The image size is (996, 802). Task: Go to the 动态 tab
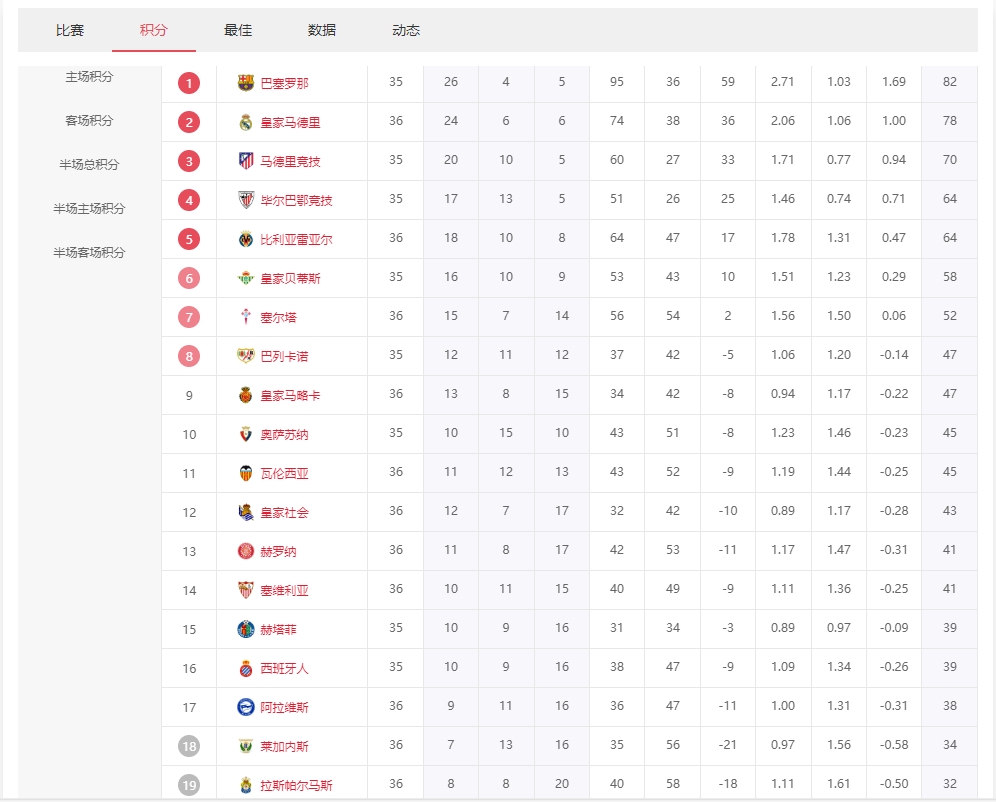pyautogui.click(x=406, y=30)
